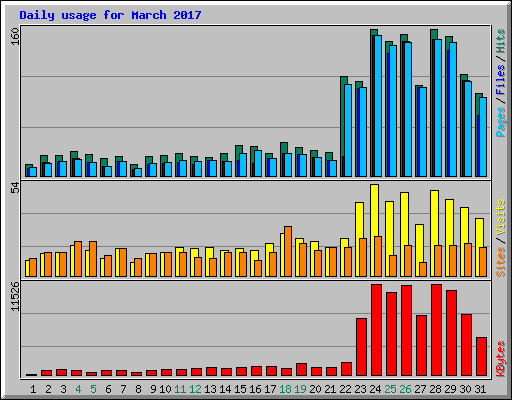The image size is (512, 400).
Task: Click the day 1 label on the x-axis
Action: pos(33,389)
